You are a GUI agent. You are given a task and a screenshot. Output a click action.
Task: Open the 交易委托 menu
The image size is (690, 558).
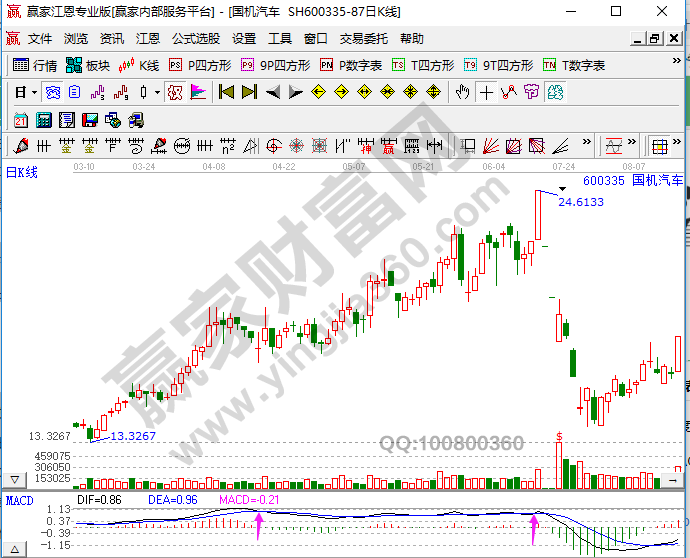pyautogui.click(x=365, y=39)
